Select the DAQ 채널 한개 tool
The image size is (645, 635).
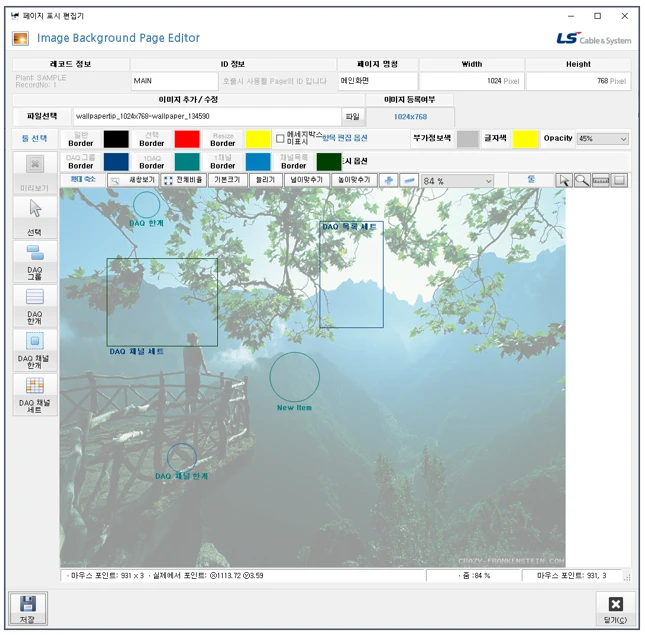coord(35,350)
